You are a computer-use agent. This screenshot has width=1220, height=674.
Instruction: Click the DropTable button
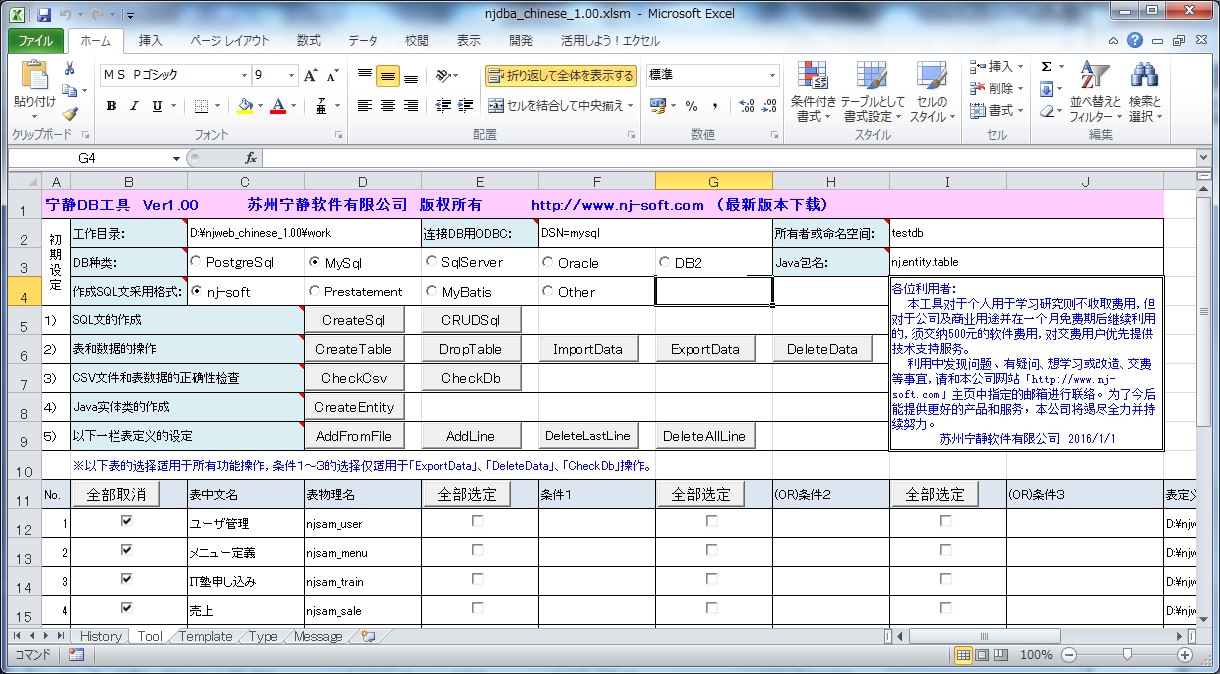pyautogui.click(x=471, y=349)
